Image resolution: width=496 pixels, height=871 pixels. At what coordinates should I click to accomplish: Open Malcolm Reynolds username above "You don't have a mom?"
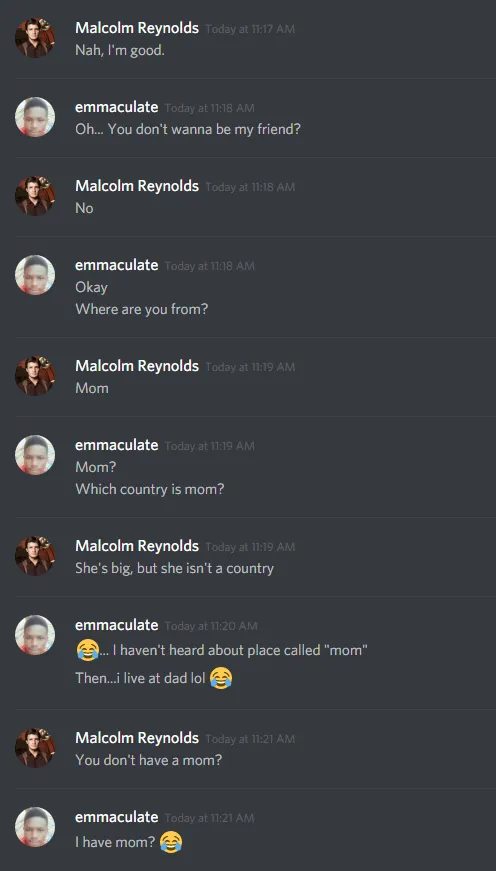point(137,738)
